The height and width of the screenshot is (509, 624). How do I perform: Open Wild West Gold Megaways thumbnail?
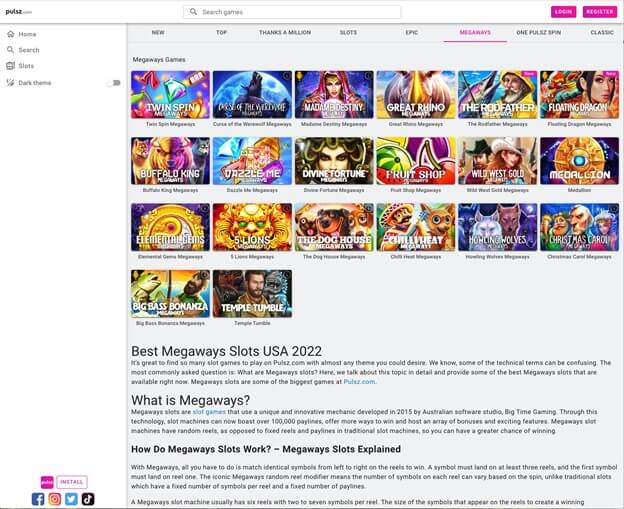pos(497,161)
